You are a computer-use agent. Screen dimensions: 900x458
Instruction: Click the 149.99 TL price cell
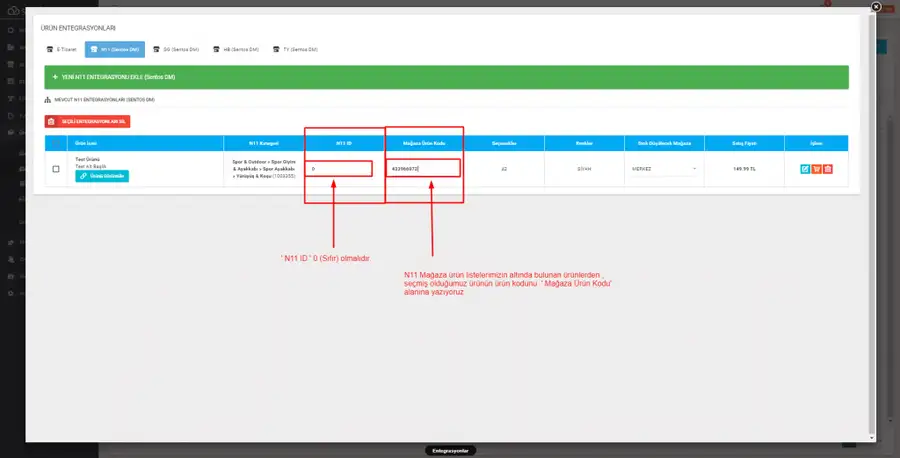pos(744,169)
